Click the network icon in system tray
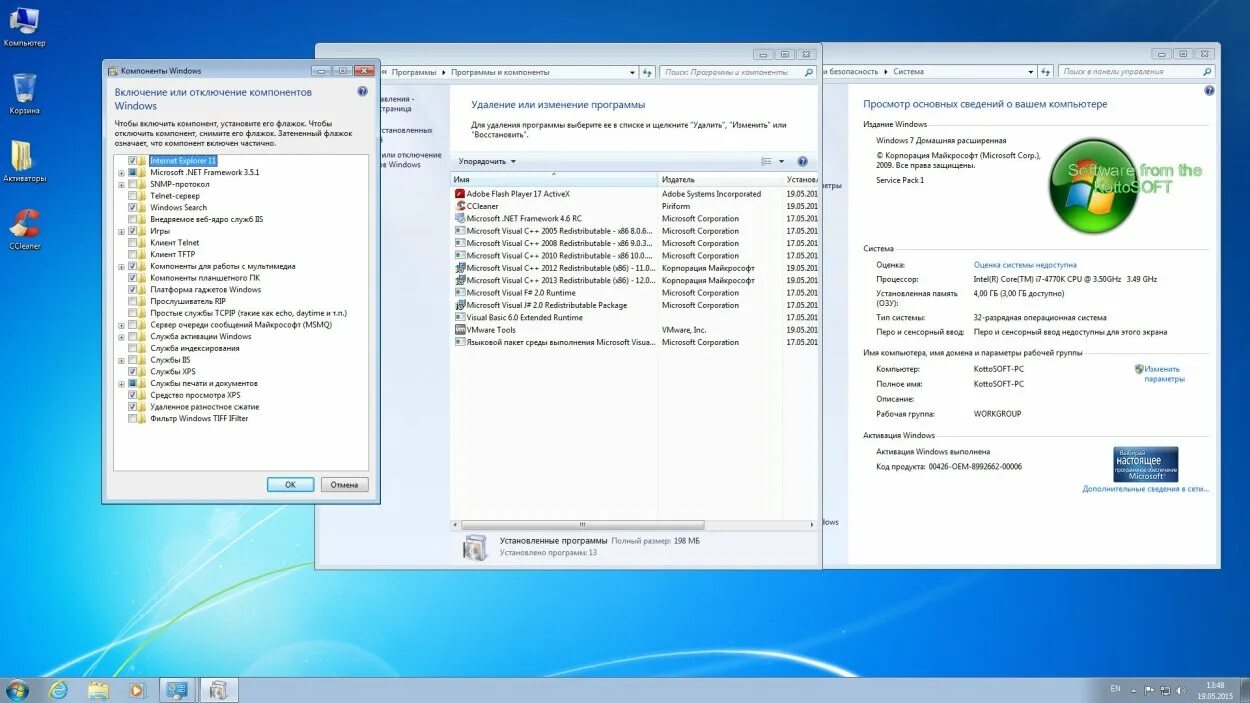Image resolution: width=1250 pixels, height=703 pixels. [1165, 689]
